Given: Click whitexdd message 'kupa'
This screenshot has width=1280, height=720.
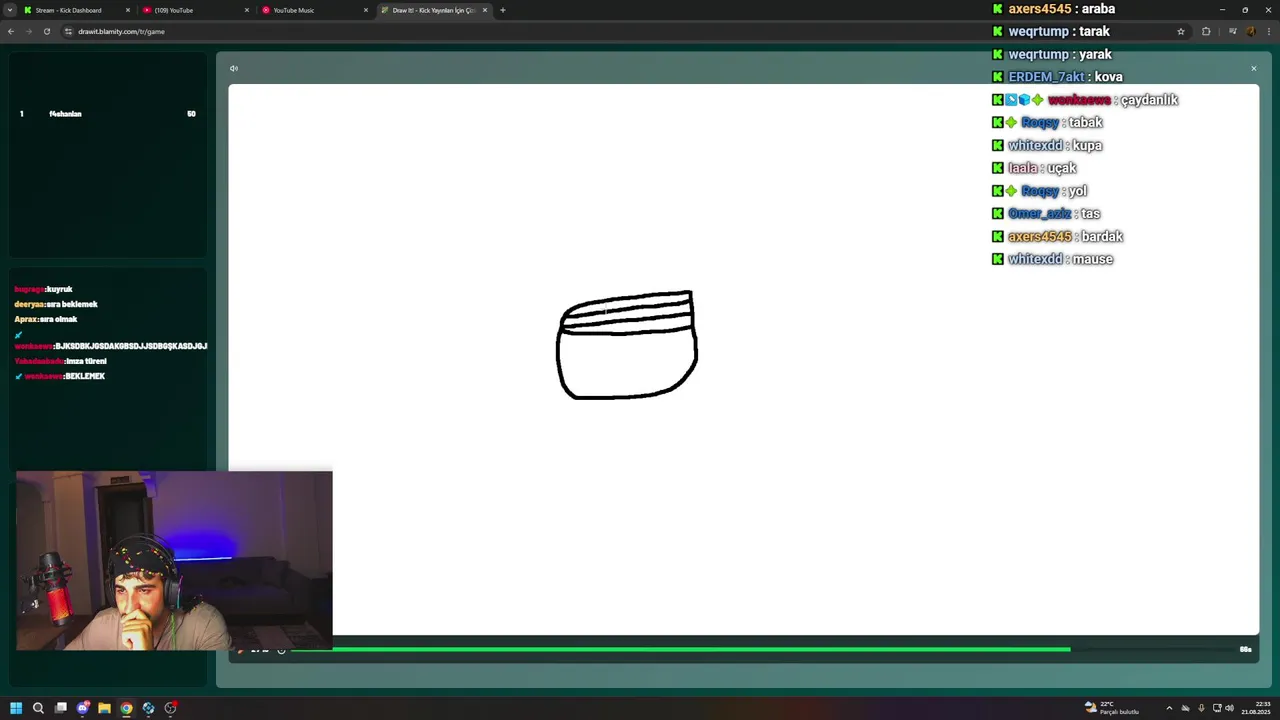Looking at the screenshot, I should pyautogui.click(x=1087, y=146).
